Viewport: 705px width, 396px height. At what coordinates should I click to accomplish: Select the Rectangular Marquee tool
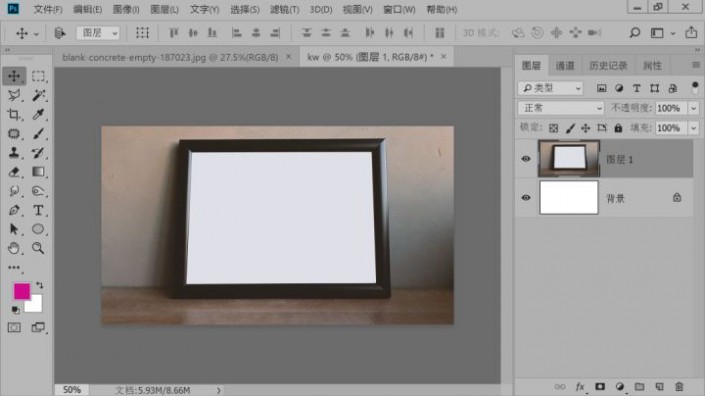coord(38,76)
